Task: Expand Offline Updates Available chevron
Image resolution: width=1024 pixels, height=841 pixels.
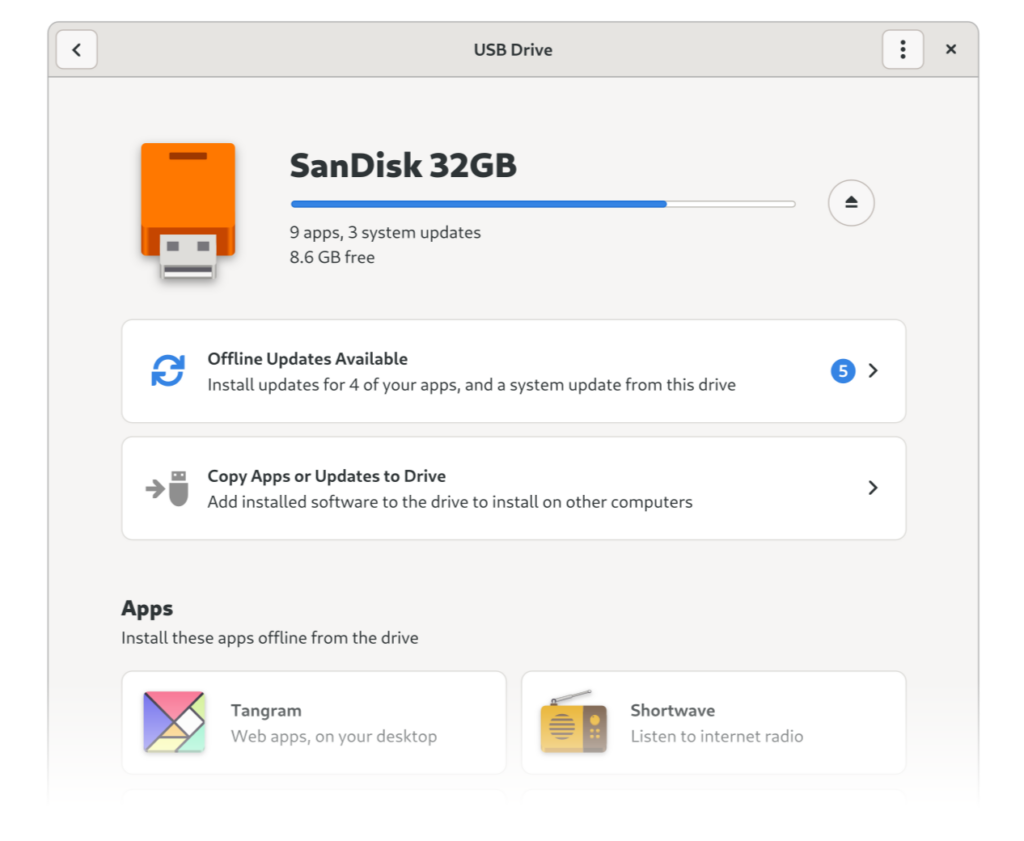Action: click(873, 371)
